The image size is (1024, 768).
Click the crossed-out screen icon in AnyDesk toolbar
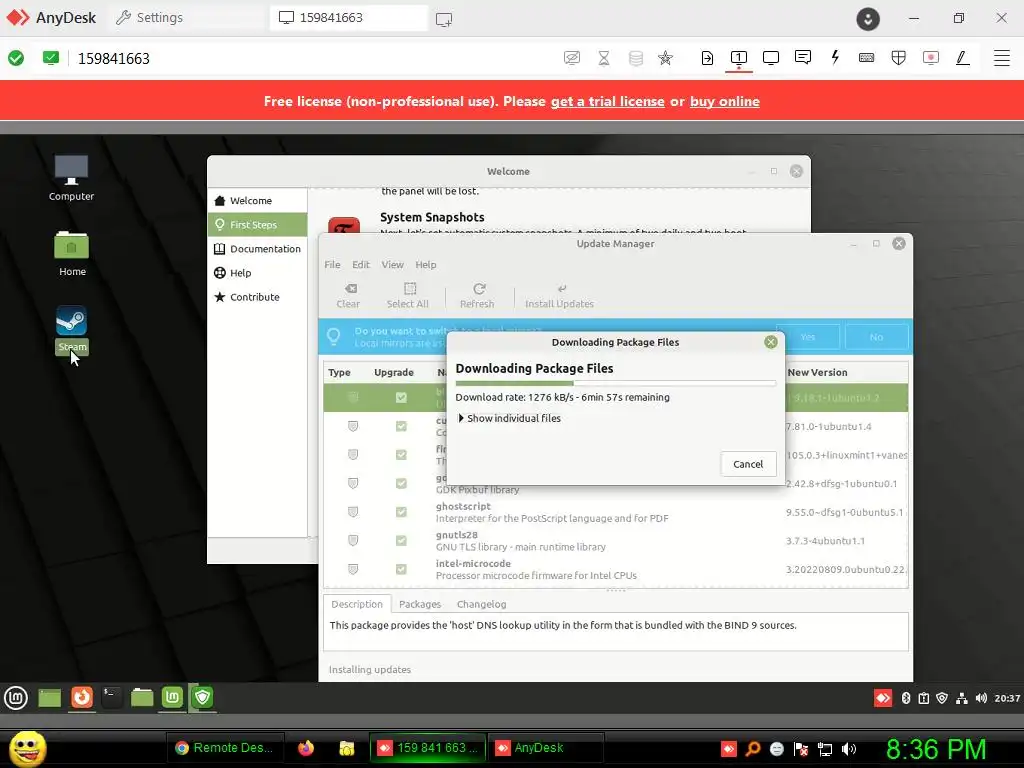[x=571, y=57]
